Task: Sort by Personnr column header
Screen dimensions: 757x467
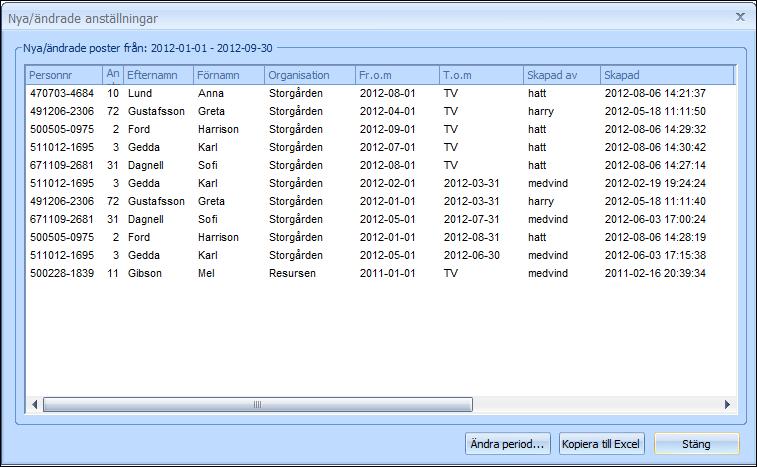Action: point(64,75)
